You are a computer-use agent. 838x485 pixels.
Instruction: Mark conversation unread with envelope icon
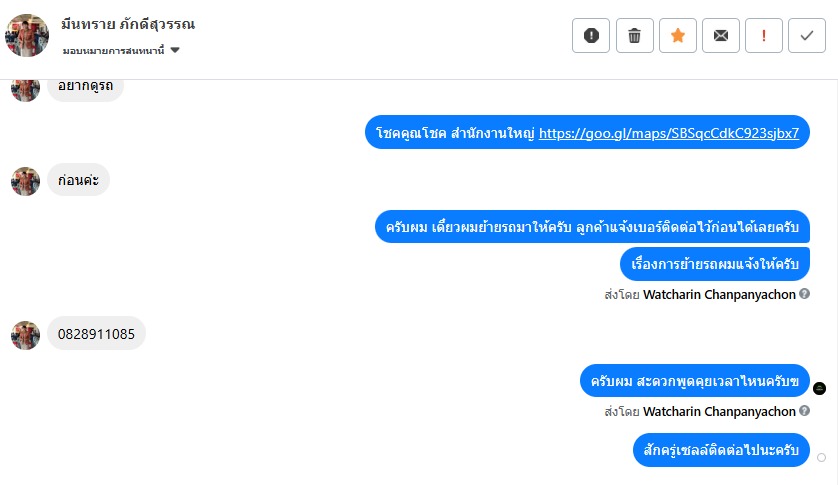(x=721, y=36)
